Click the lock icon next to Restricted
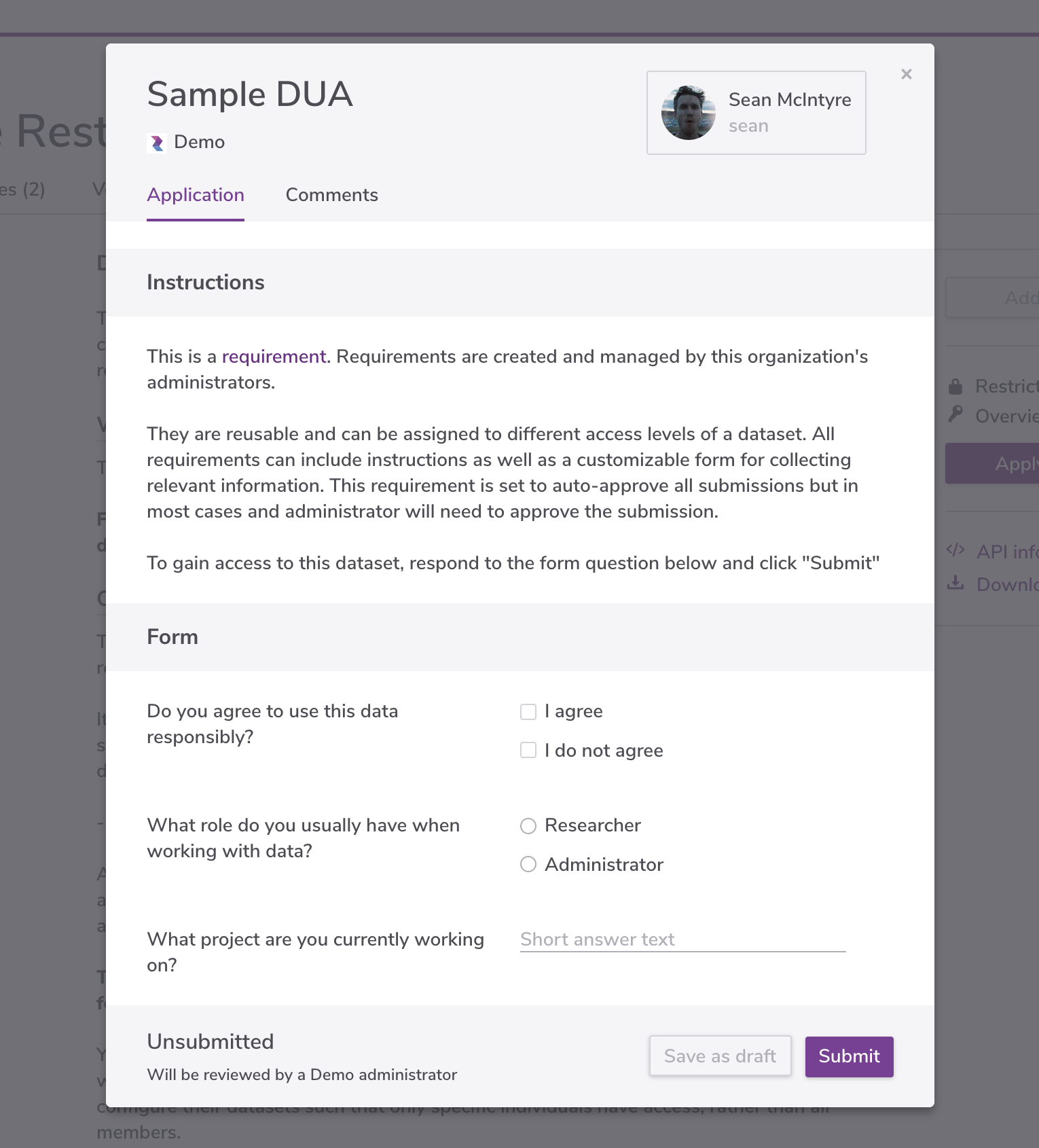 955,387
